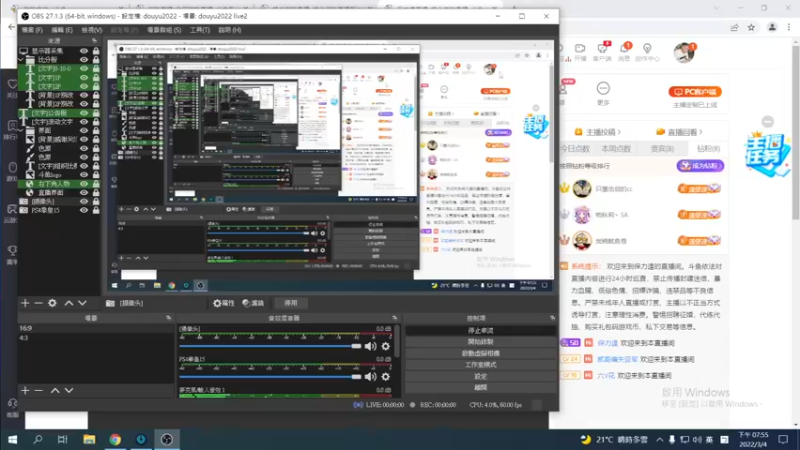Open 設定 (Settings) in Controls panel

pyautogui.click(x=481, y=376)
